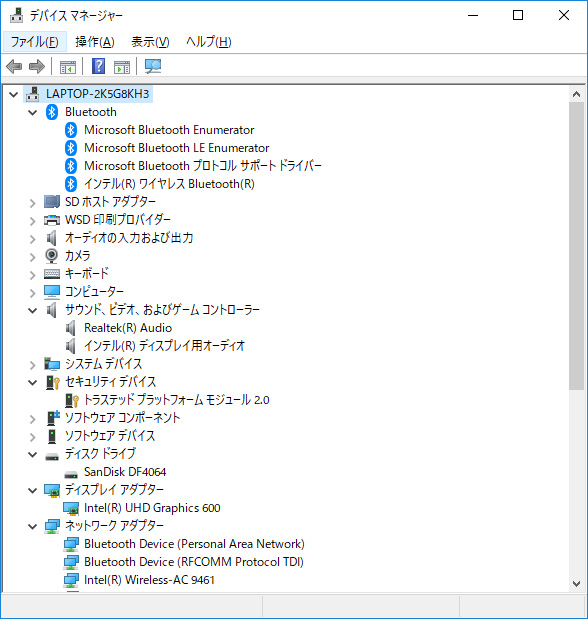Click the Realtek(R) Audio speaker icon
Viewport: 588px width, 619px height.
[71, 328]
